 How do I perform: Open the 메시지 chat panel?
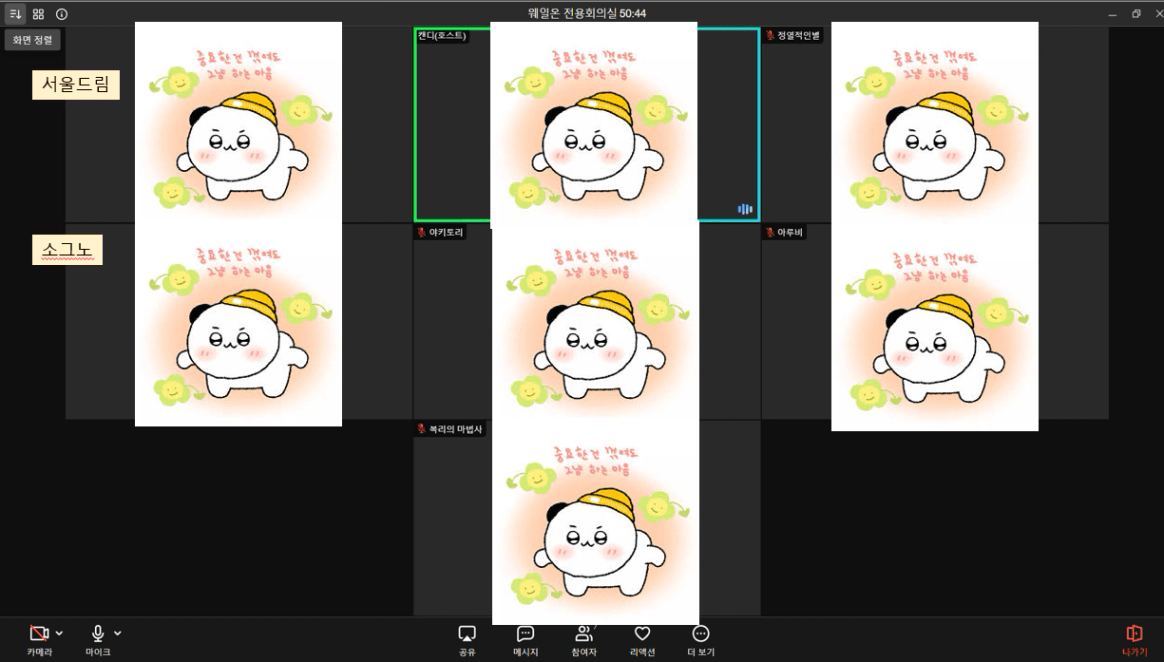coord(525,640)
